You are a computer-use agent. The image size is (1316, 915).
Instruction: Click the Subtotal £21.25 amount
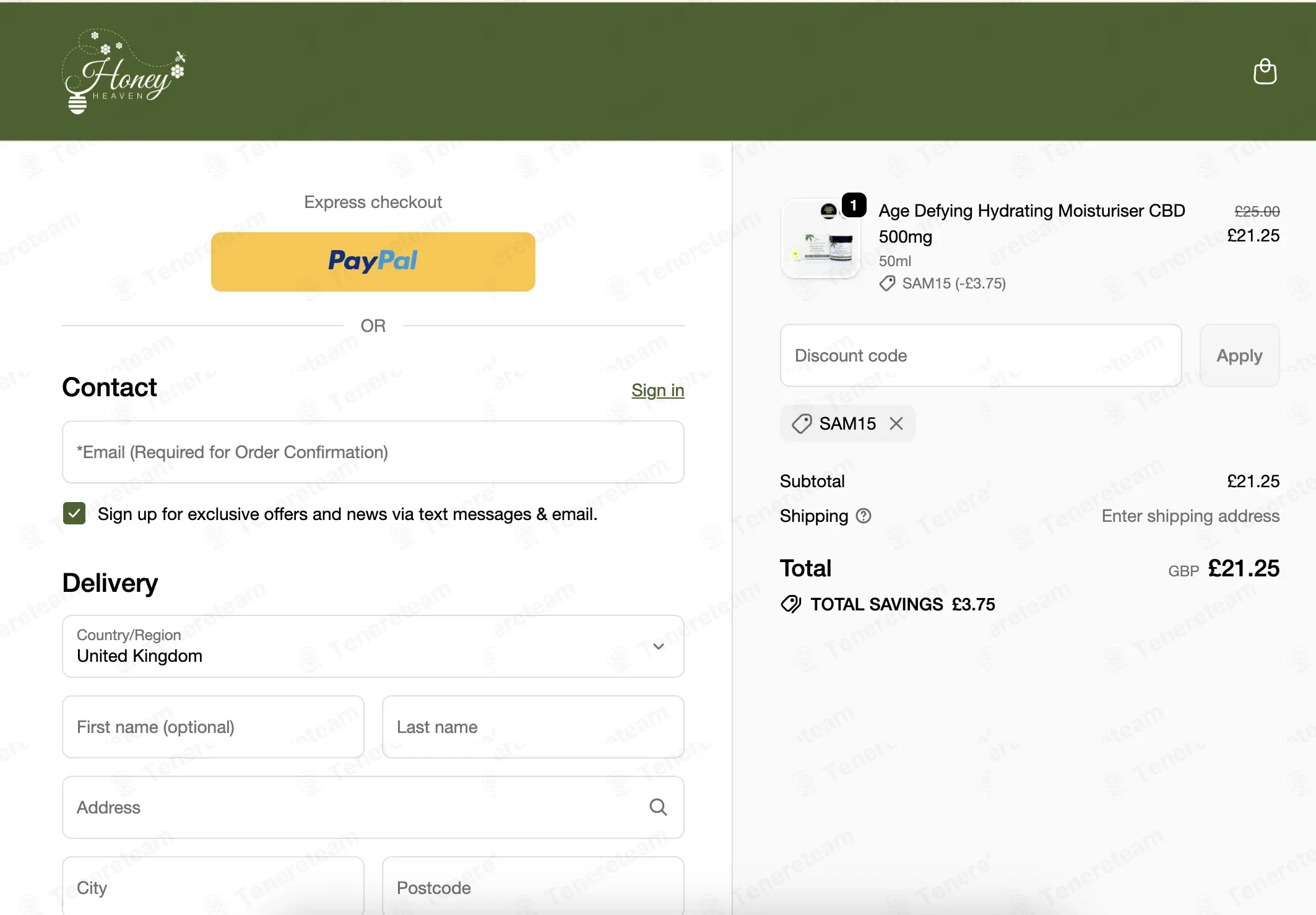(x=1253, y=481)
